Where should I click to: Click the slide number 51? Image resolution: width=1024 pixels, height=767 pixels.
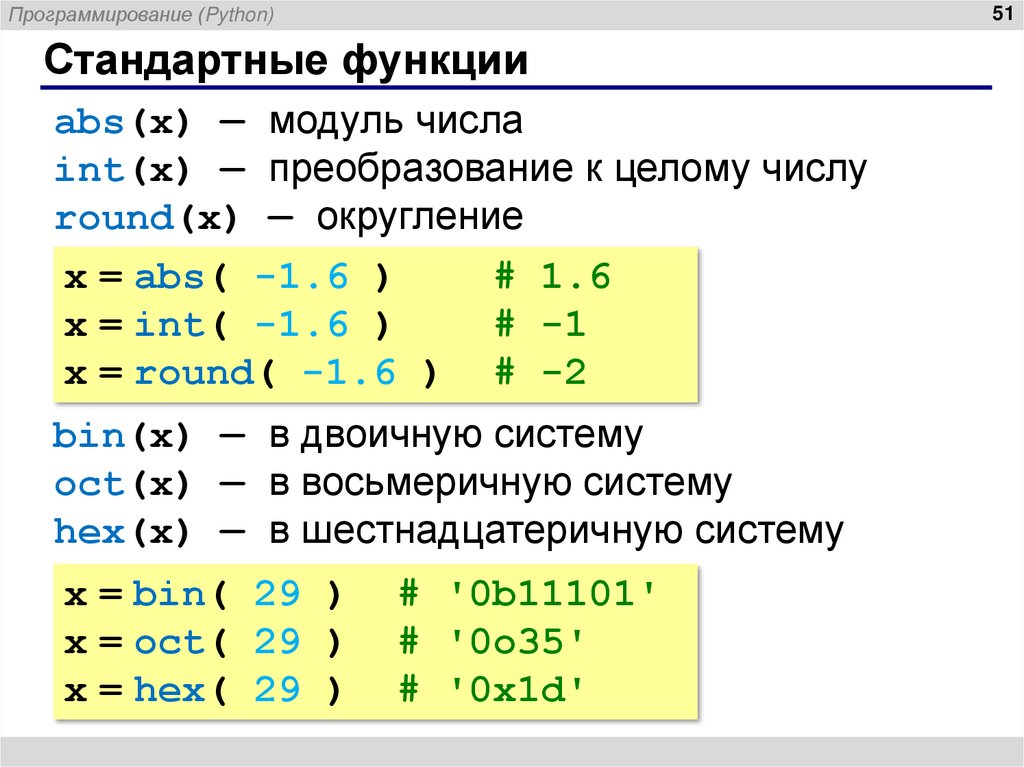tap(1005, 14)
